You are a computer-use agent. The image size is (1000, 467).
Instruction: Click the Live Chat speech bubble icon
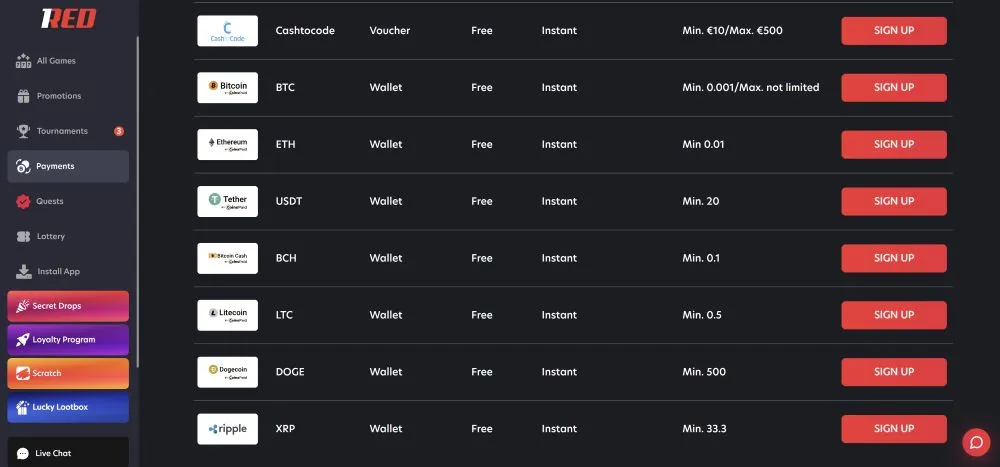tap(23, 454)
